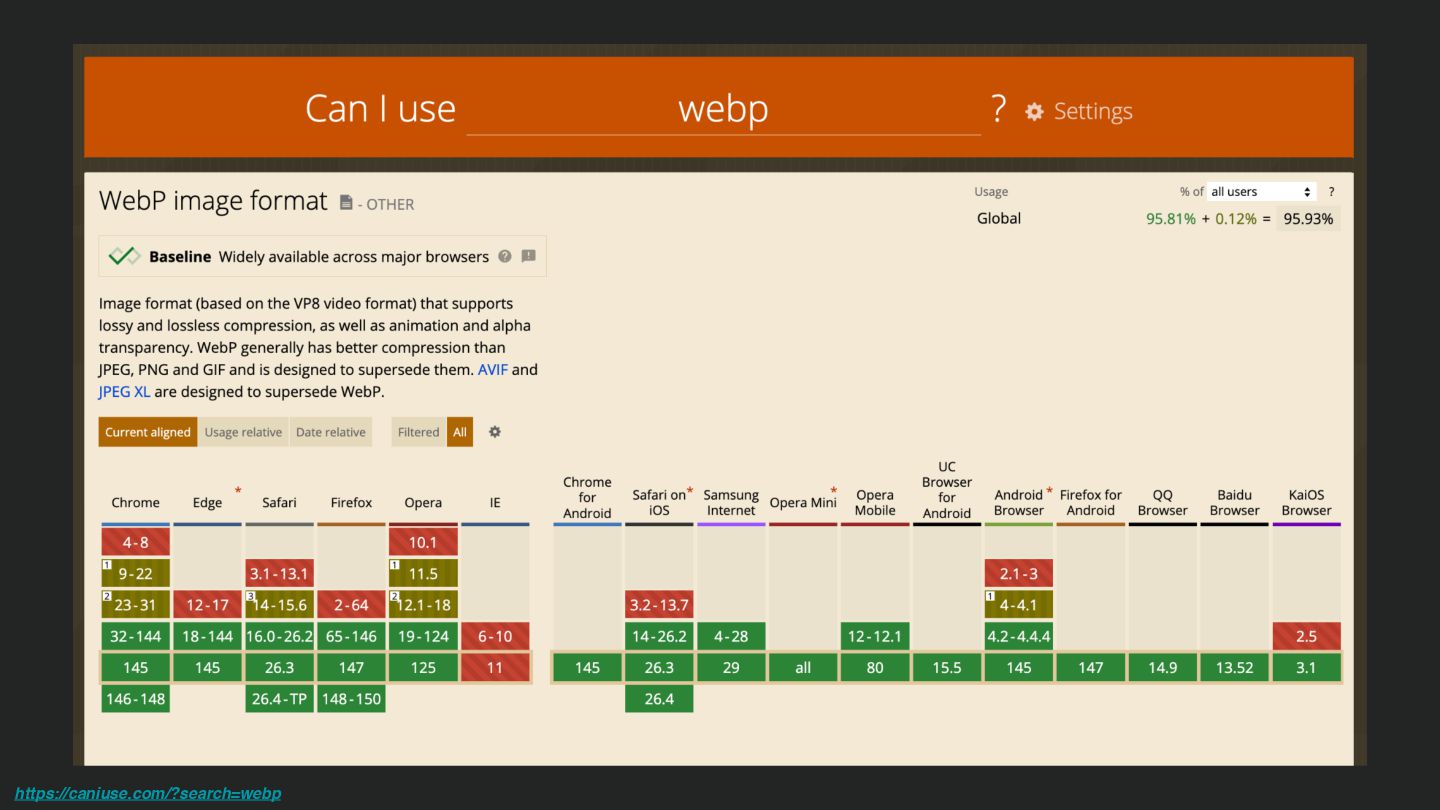Select Firefox 2-64 unsupported cell
Screen dimensions: 1440x810
click(351, 604)
